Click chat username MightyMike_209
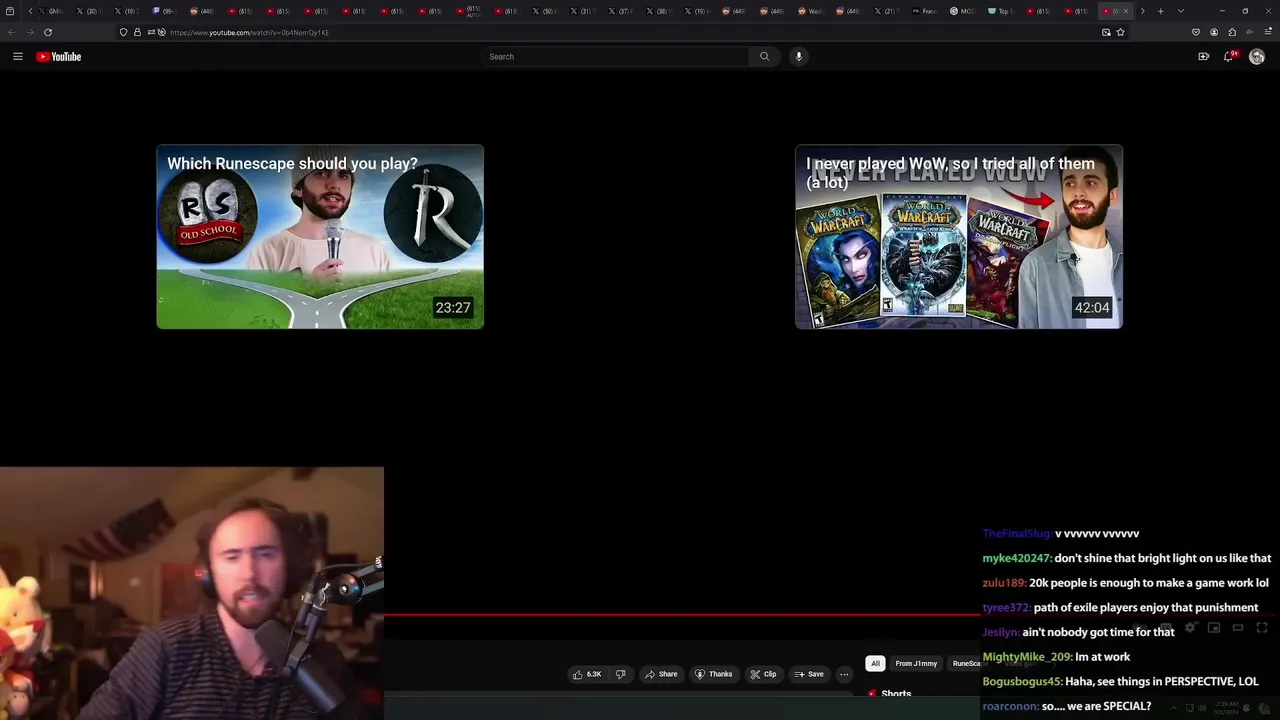The height and width of the screenshot is (720, 1280). click(x=1027, y=657)
